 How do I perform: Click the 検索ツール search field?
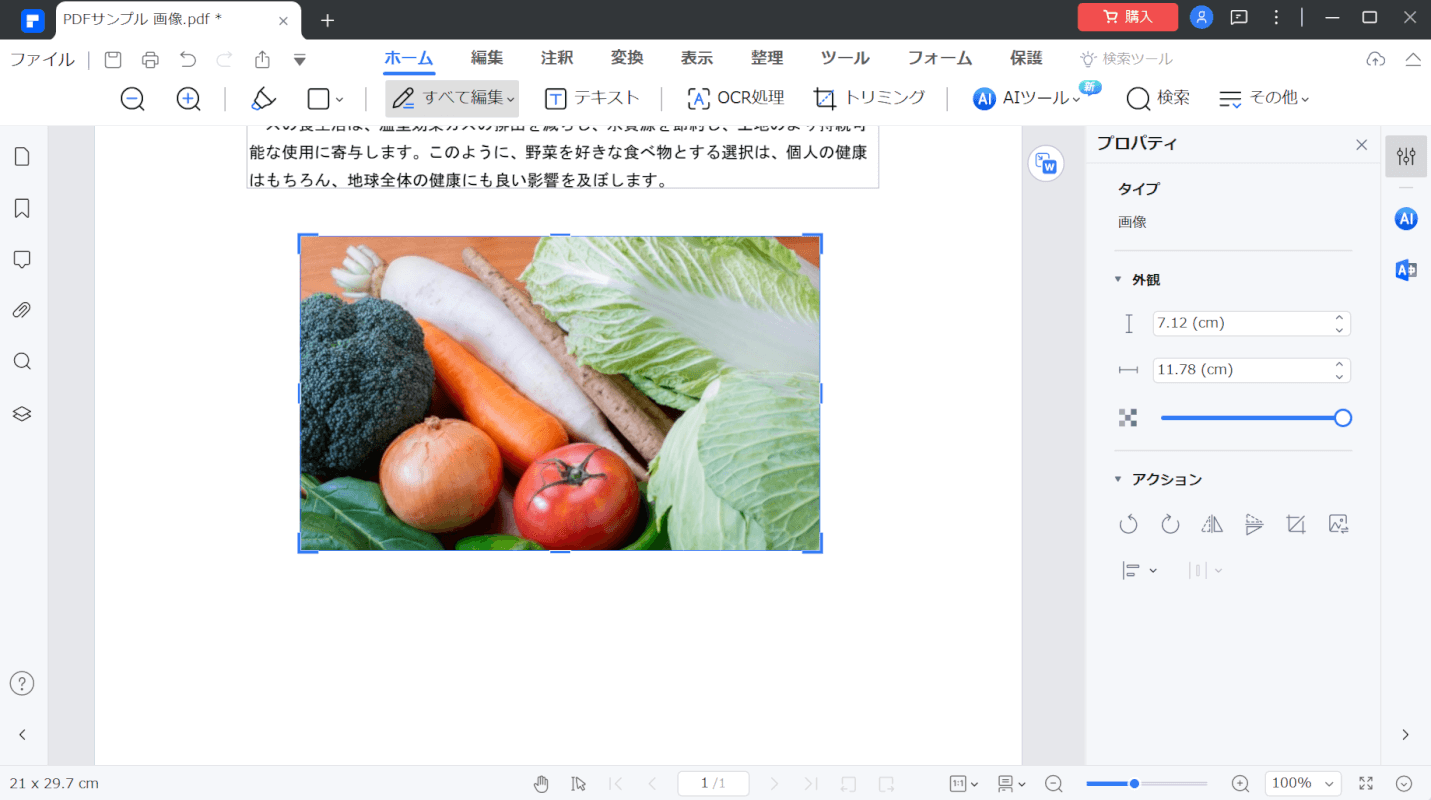point(1127,59)
